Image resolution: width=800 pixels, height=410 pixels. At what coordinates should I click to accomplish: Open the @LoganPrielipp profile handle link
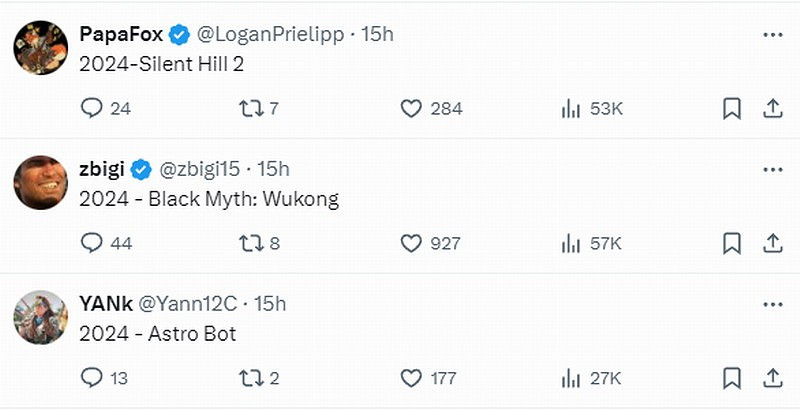(270, 34)
